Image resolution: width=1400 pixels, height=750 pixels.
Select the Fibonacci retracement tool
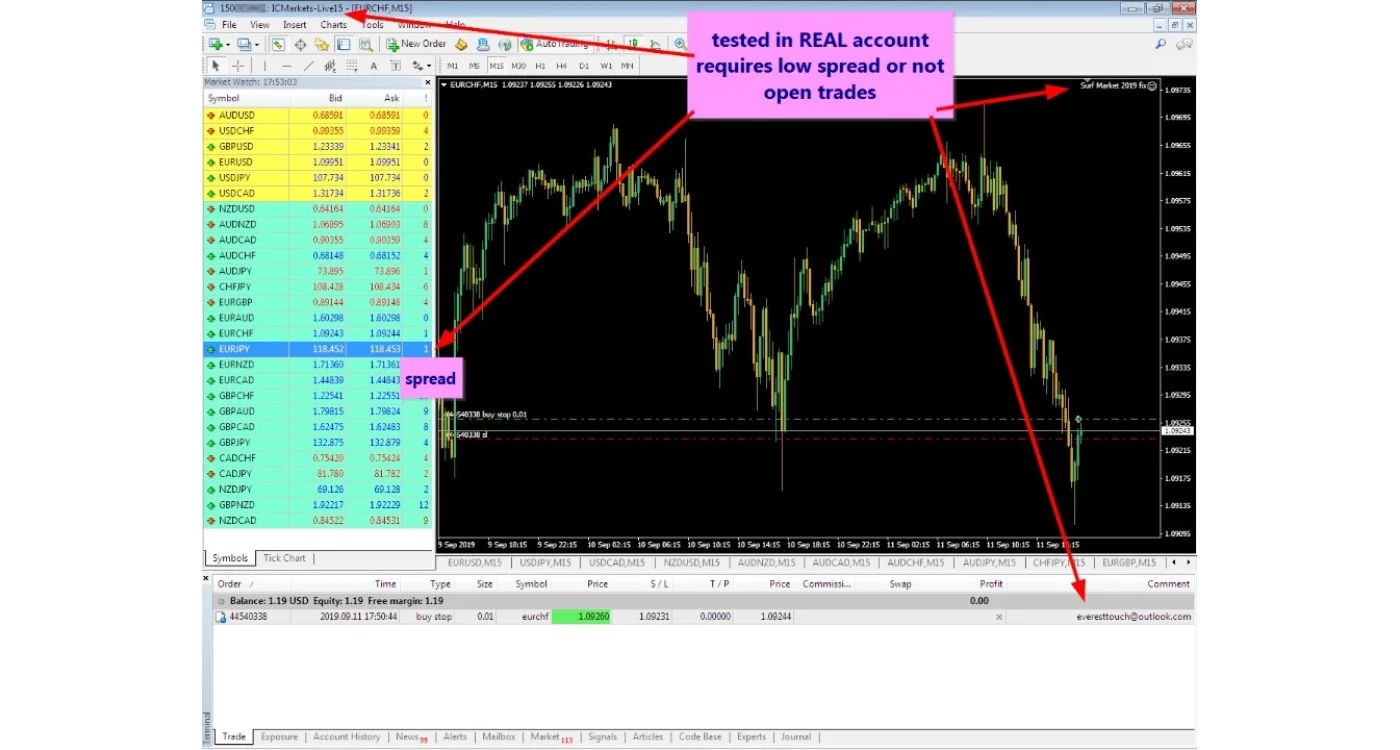tap(330, 66)
